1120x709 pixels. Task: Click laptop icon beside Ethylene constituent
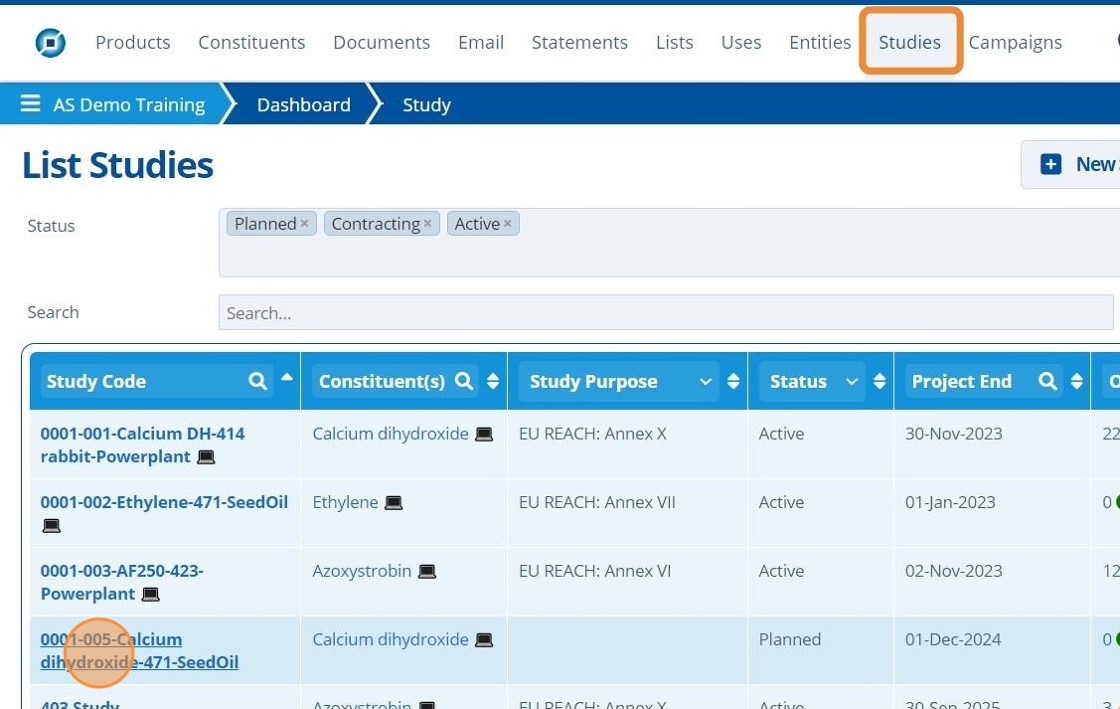tap(394, 503)
